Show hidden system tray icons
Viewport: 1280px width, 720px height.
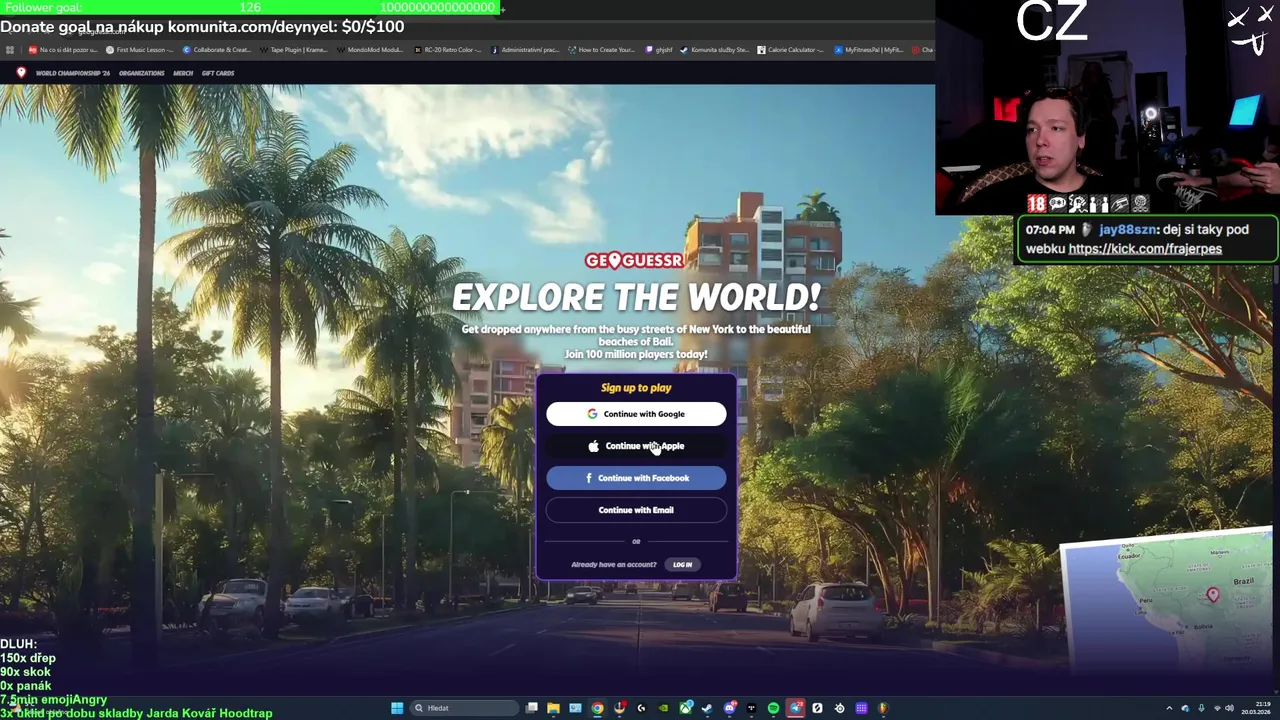(1169, 708)
